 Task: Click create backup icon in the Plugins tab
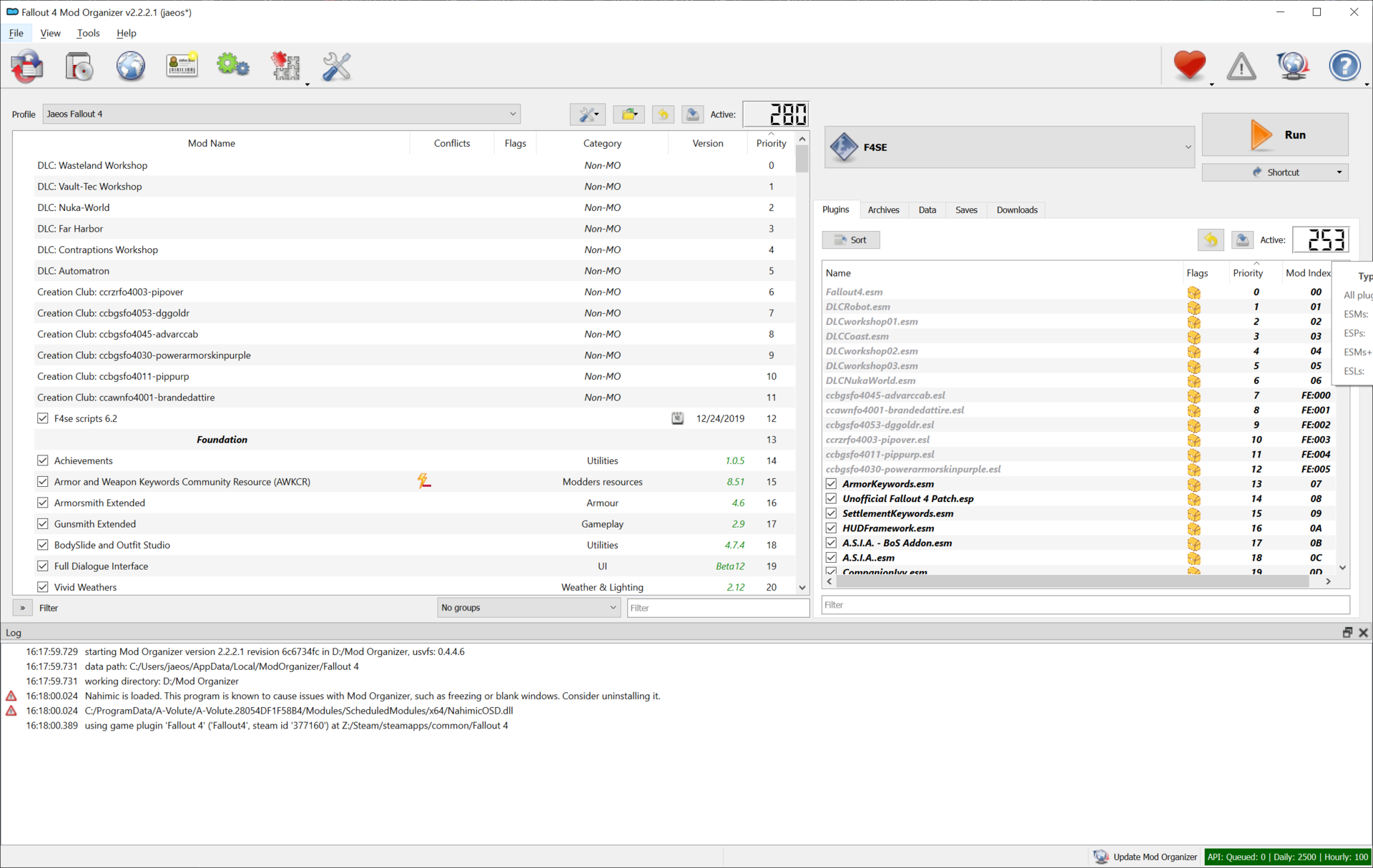[1242, 240]
